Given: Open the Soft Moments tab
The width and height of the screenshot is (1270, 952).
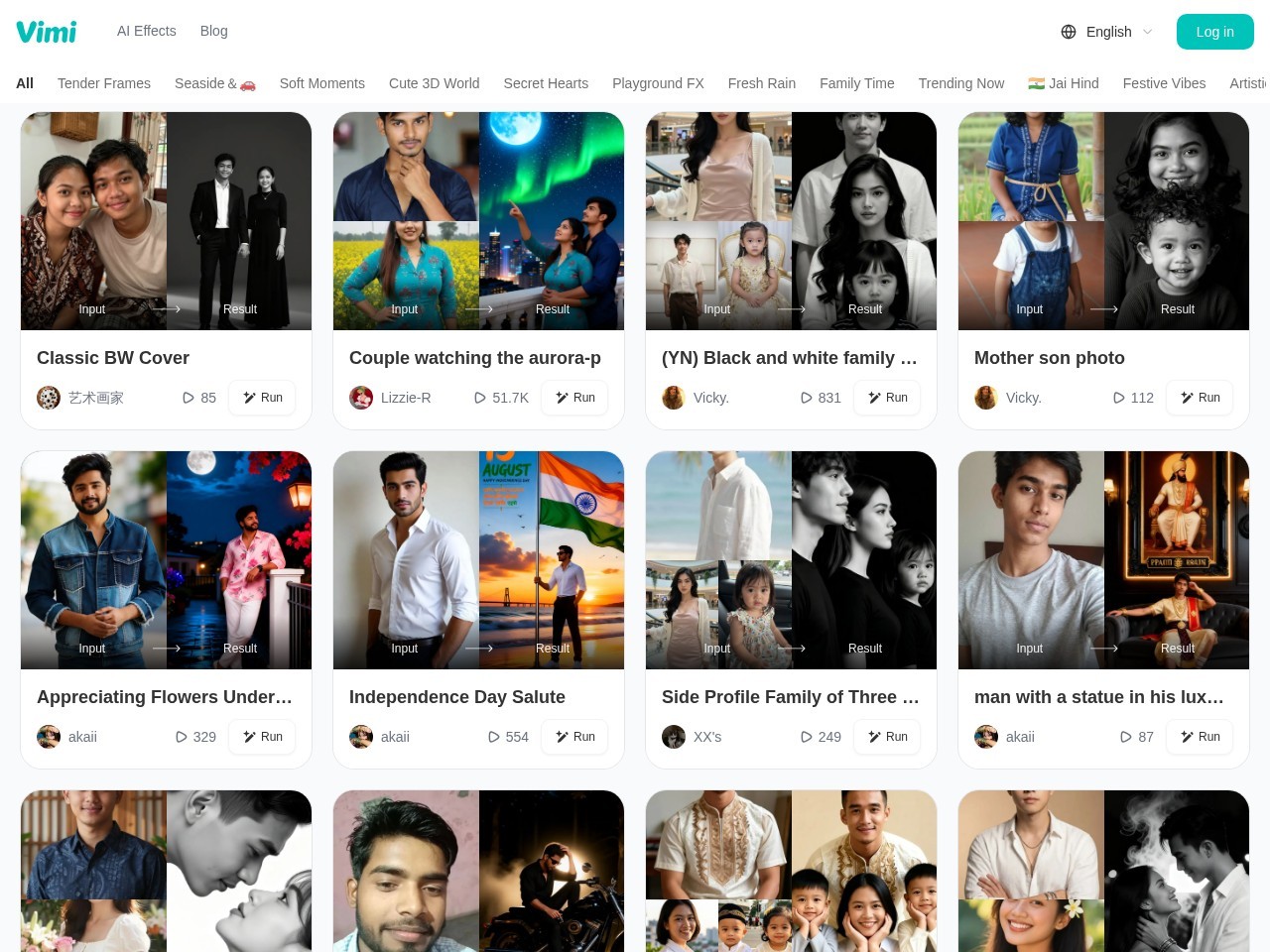Looking at the screenshot, I should click(322, 83).
